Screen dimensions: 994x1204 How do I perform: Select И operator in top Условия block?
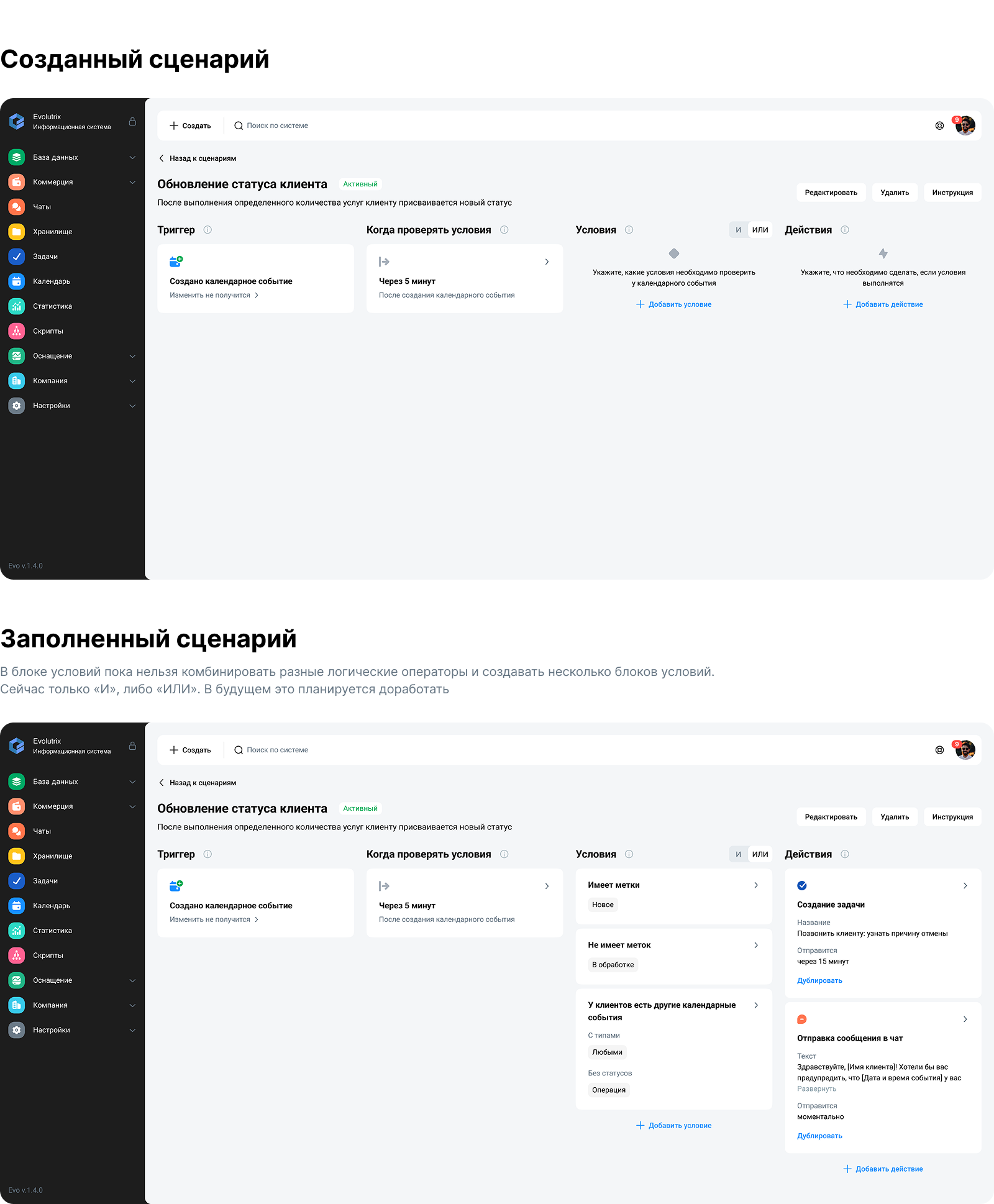[738, 230]
